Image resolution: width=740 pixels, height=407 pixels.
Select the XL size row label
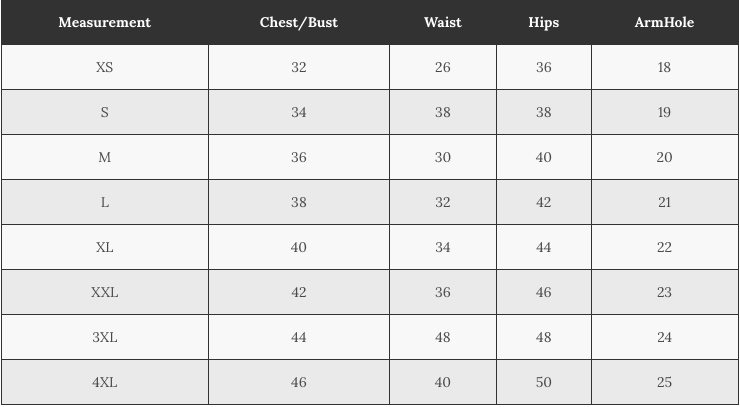pos(104,247)
